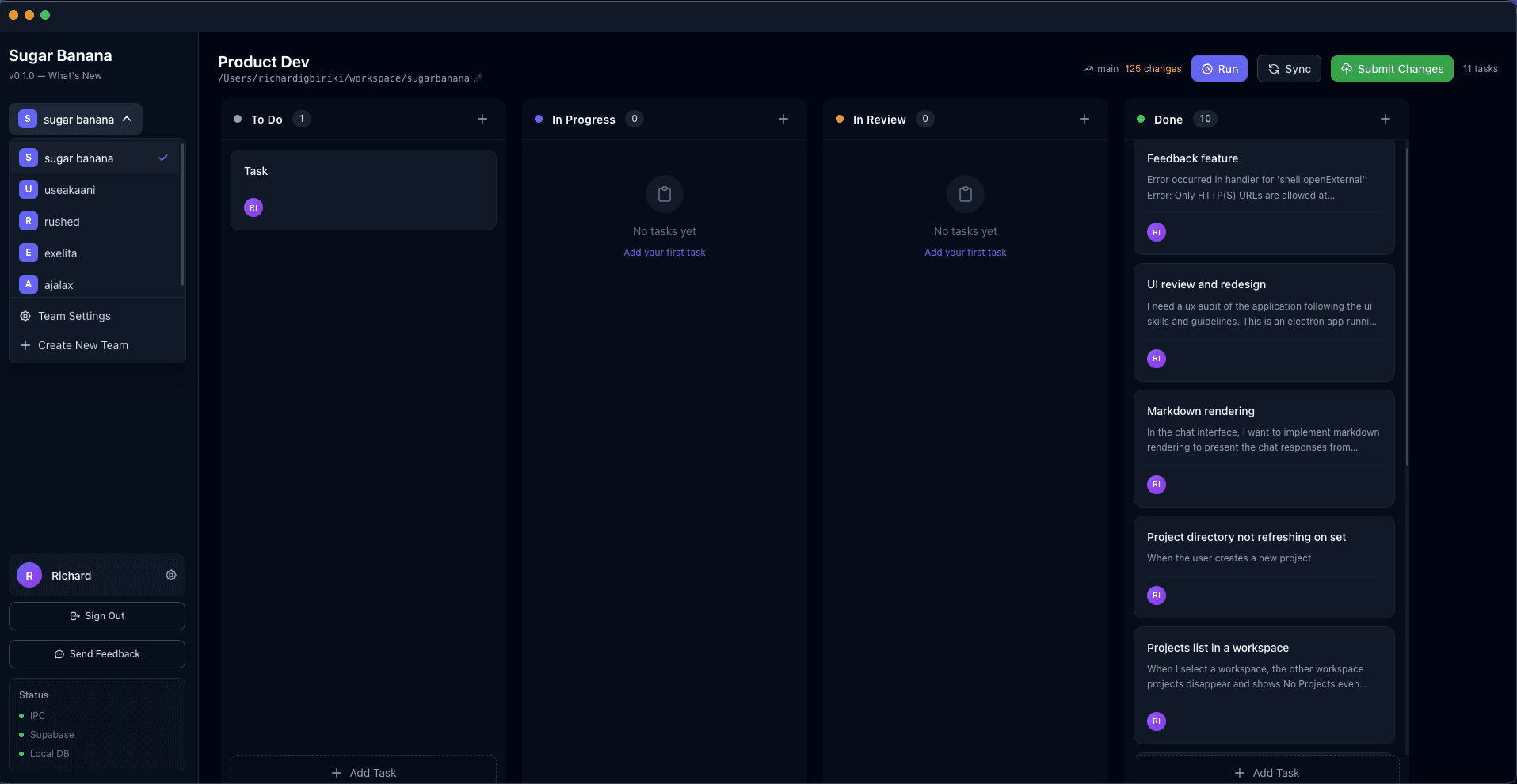Sync the project repository
This screenshot has height=784, width=1517.
point(1288,69)
